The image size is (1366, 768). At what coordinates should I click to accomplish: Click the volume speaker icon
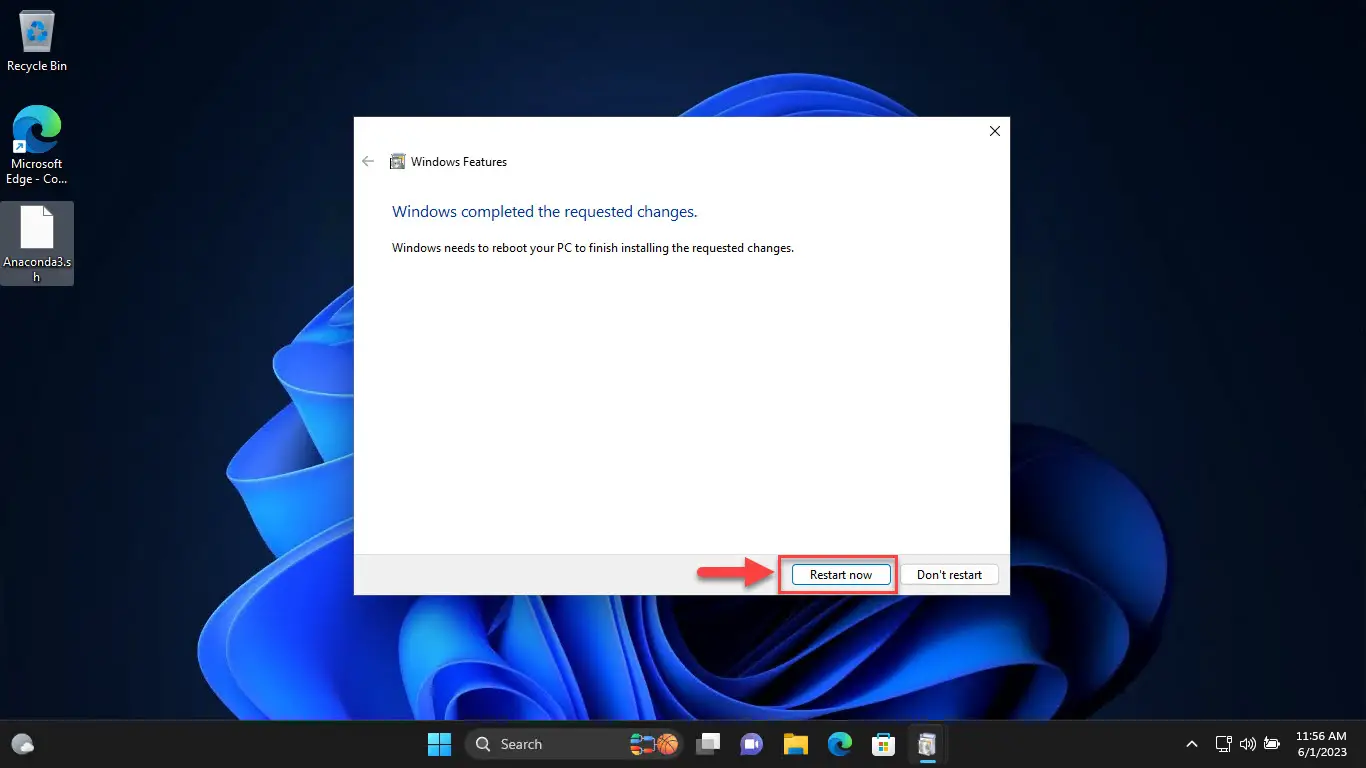click(1247, 744)
